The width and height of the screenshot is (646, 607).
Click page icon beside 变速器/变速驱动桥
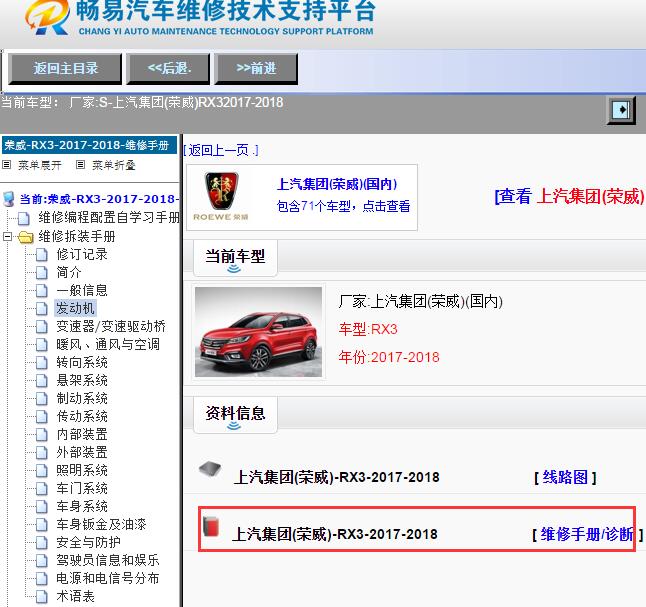42,326
